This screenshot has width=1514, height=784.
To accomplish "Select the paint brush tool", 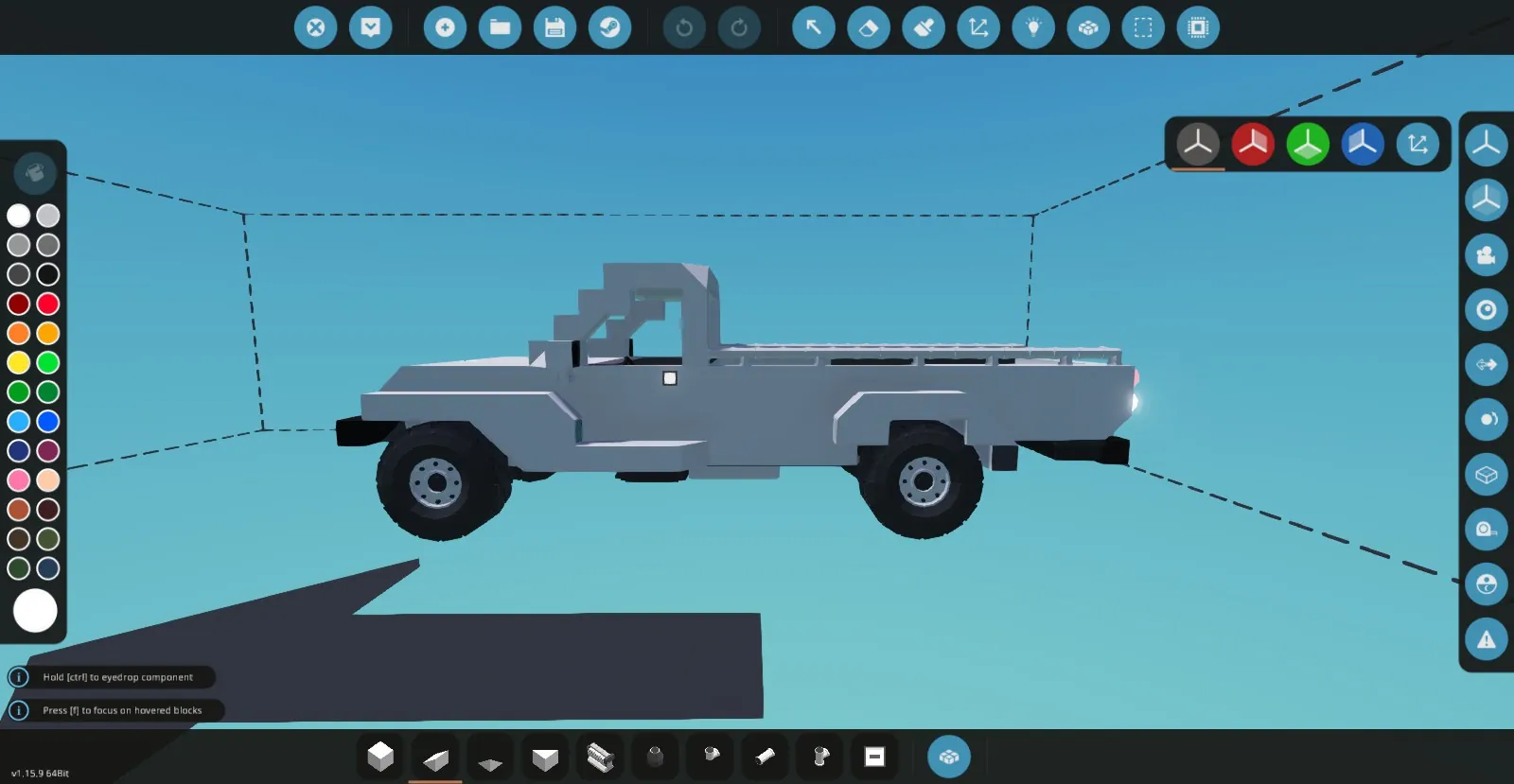I will coord(924,27).
